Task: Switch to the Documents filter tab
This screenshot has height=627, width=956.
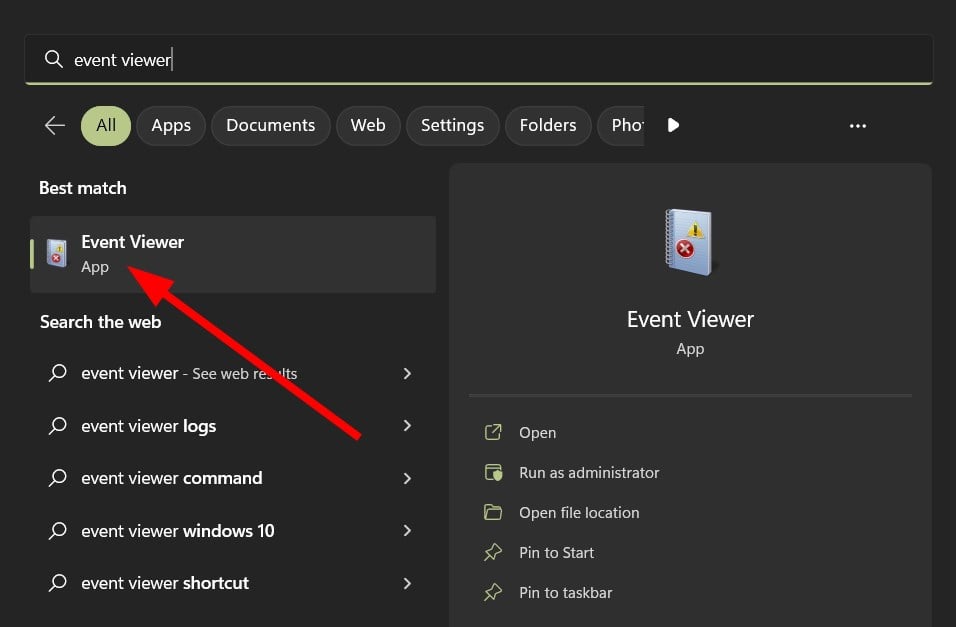Action: coord(271,126)
